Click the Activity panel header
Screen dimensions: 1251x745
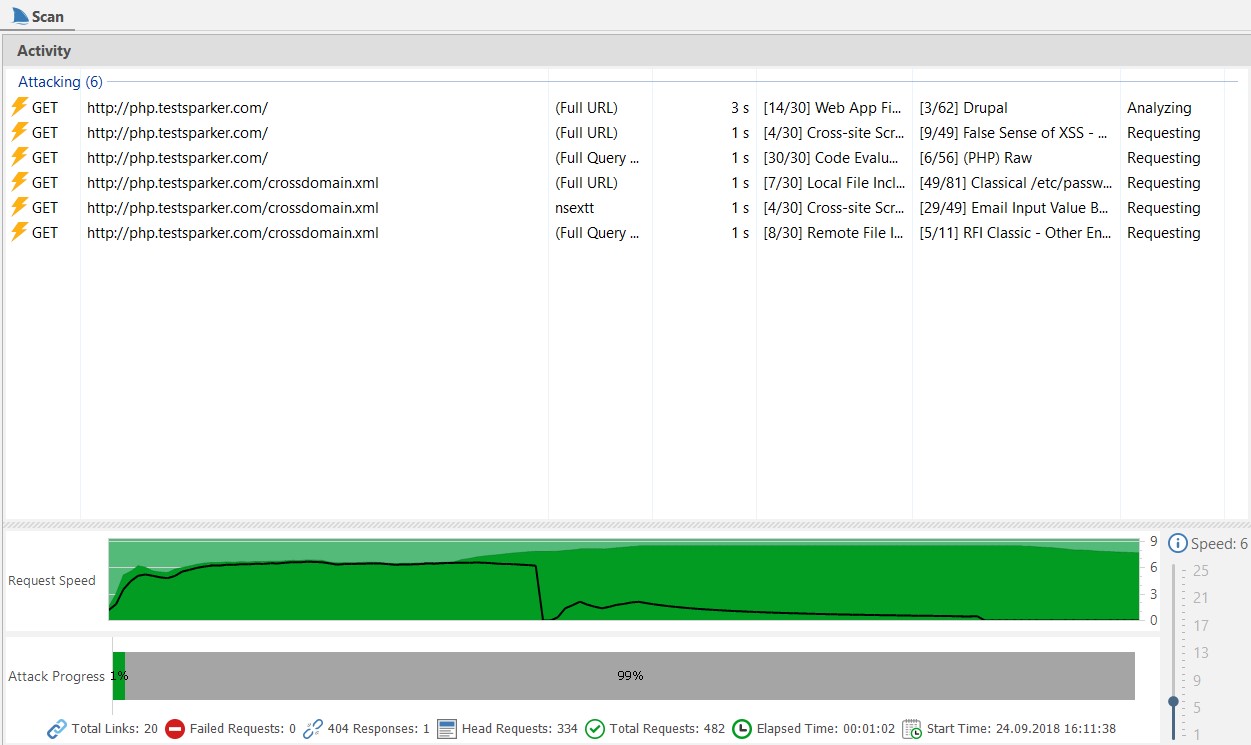45,50
